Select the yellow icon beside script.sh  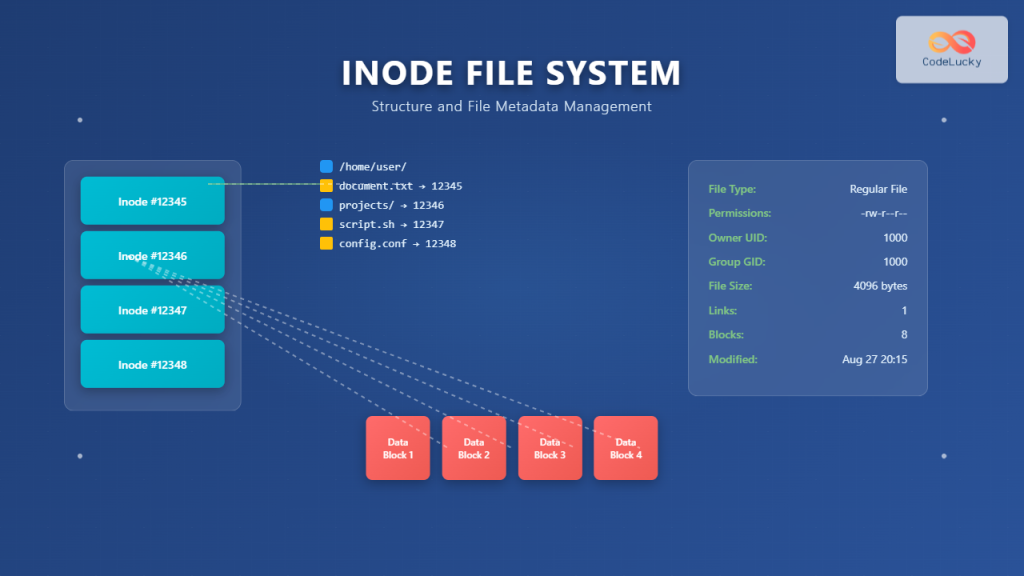click(325, 224)
